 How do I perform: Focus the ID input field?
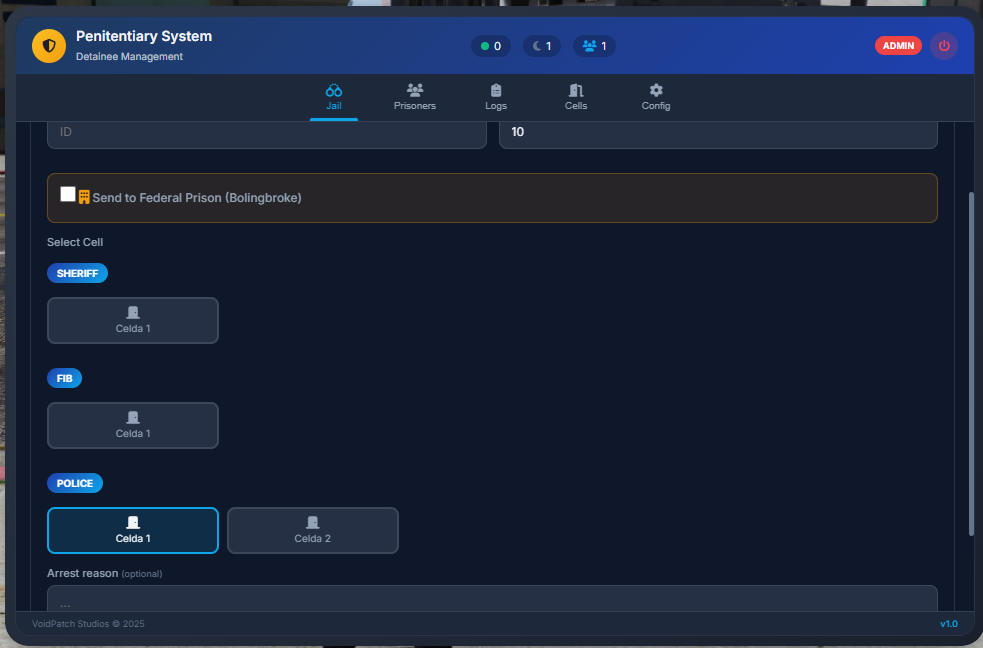[x=266, y=134]
